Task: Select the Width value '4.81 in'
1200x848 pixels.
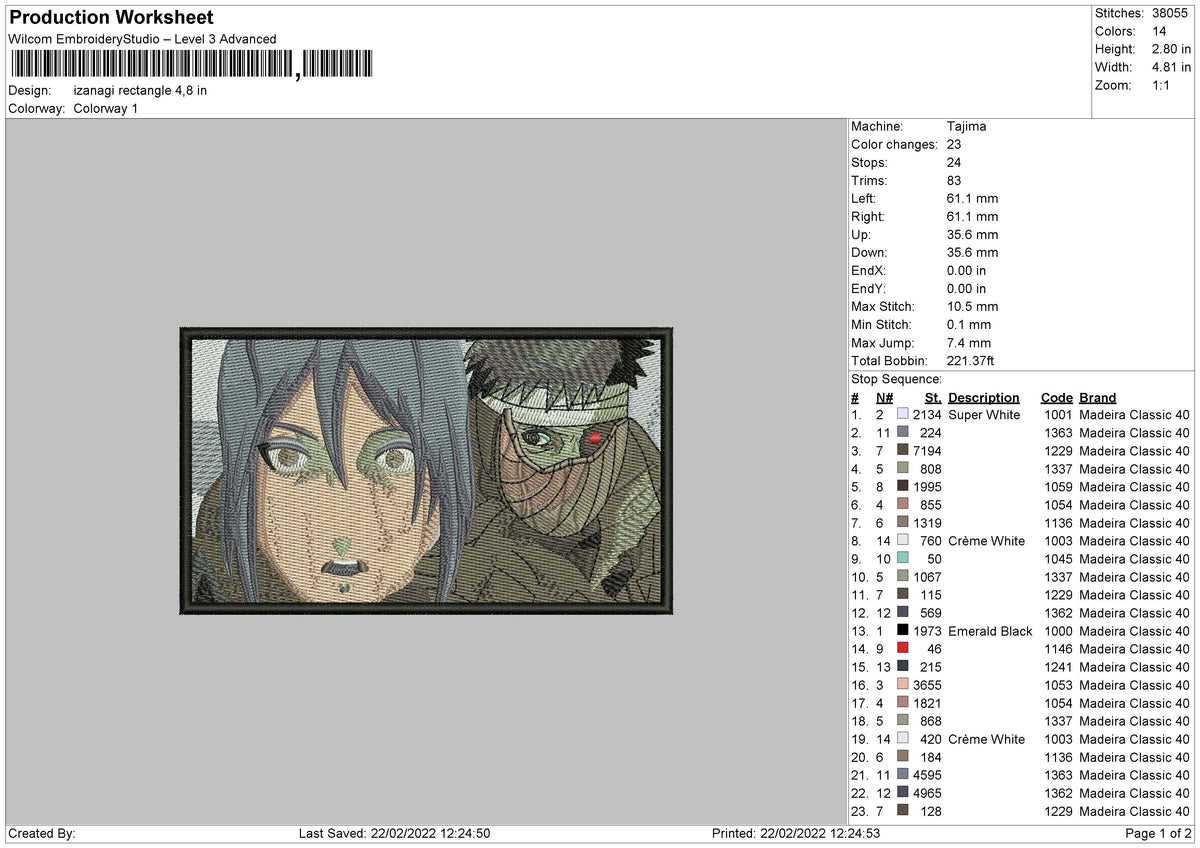Action: (1171, 67)
